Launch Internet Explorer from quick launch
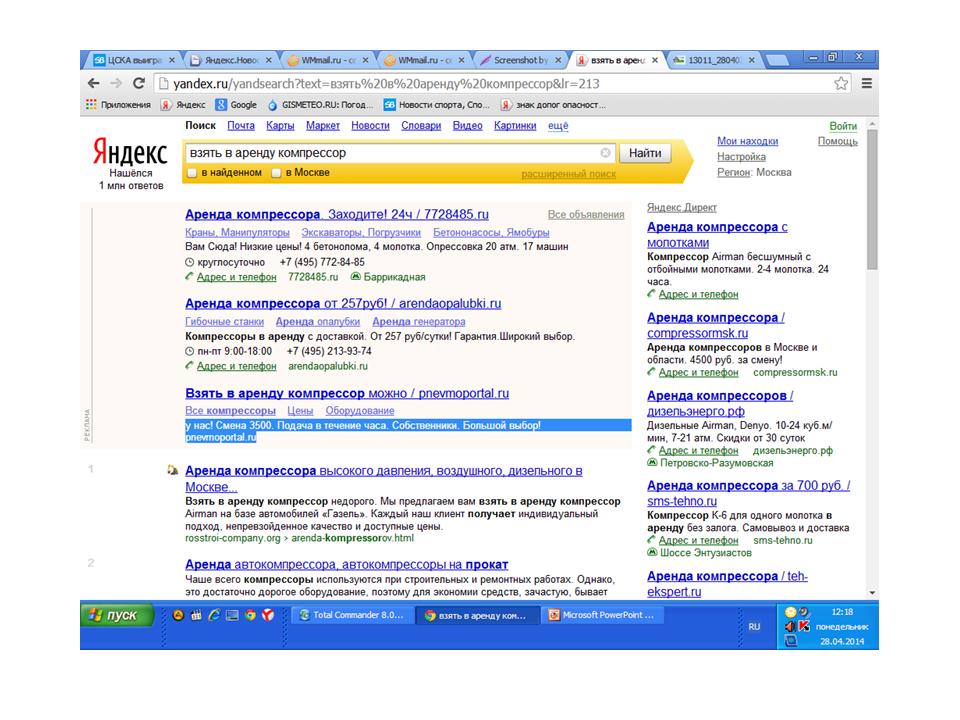Image resolution: width=960 pixels, height=720 pixels. pos(214,615)
